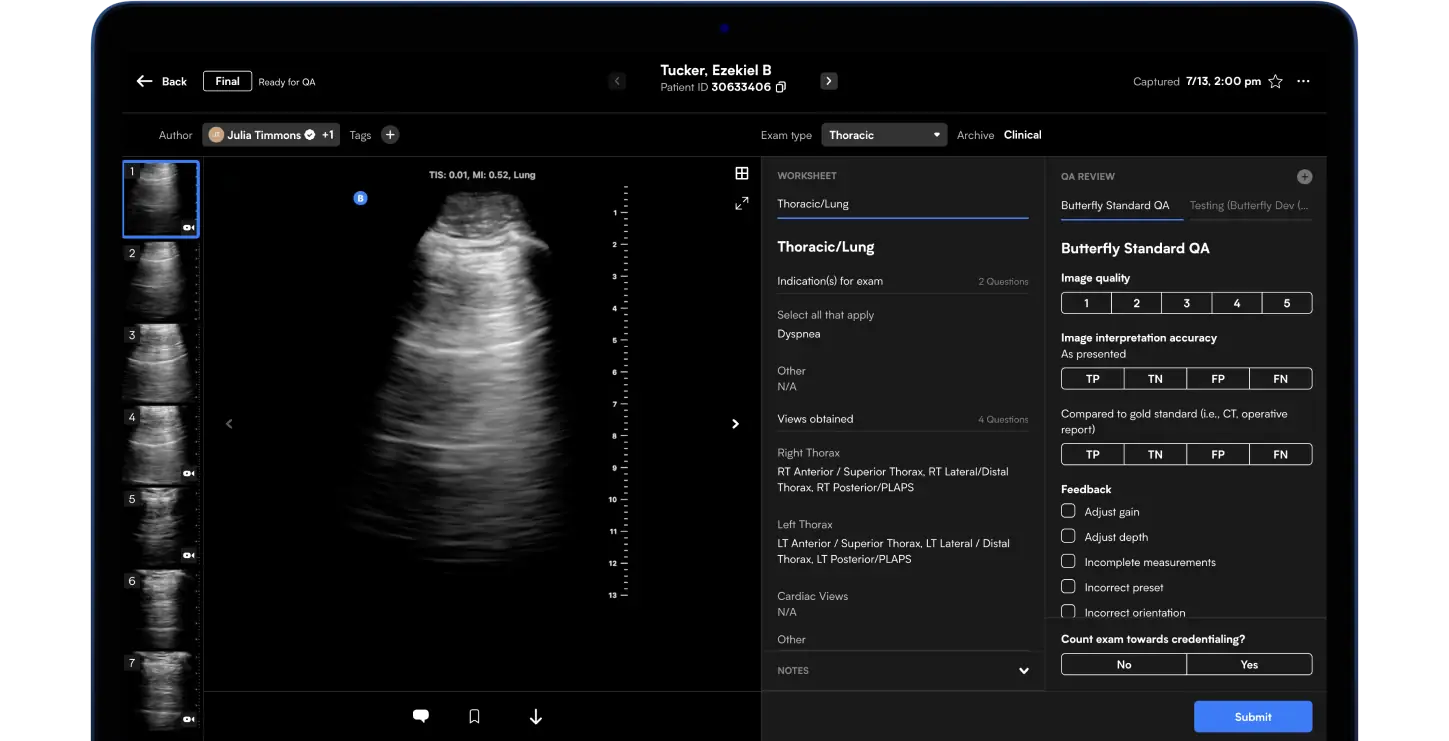This screenshot has width=1449, height=741.
Task: Add a new tag with plus icon
Action: tap(390, 135)
